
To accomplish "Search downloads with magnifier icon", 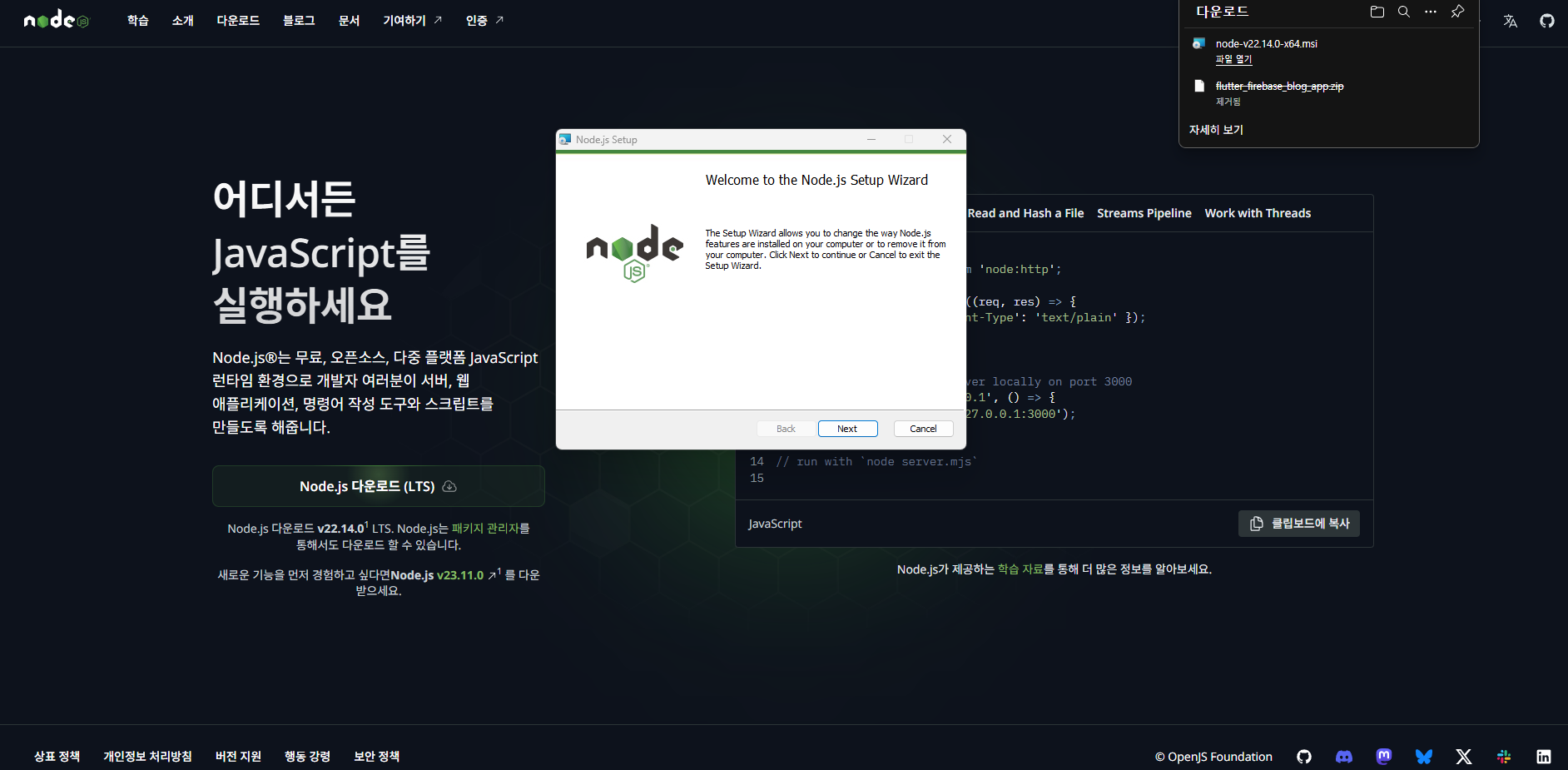I will click(x=1404, y=12).
